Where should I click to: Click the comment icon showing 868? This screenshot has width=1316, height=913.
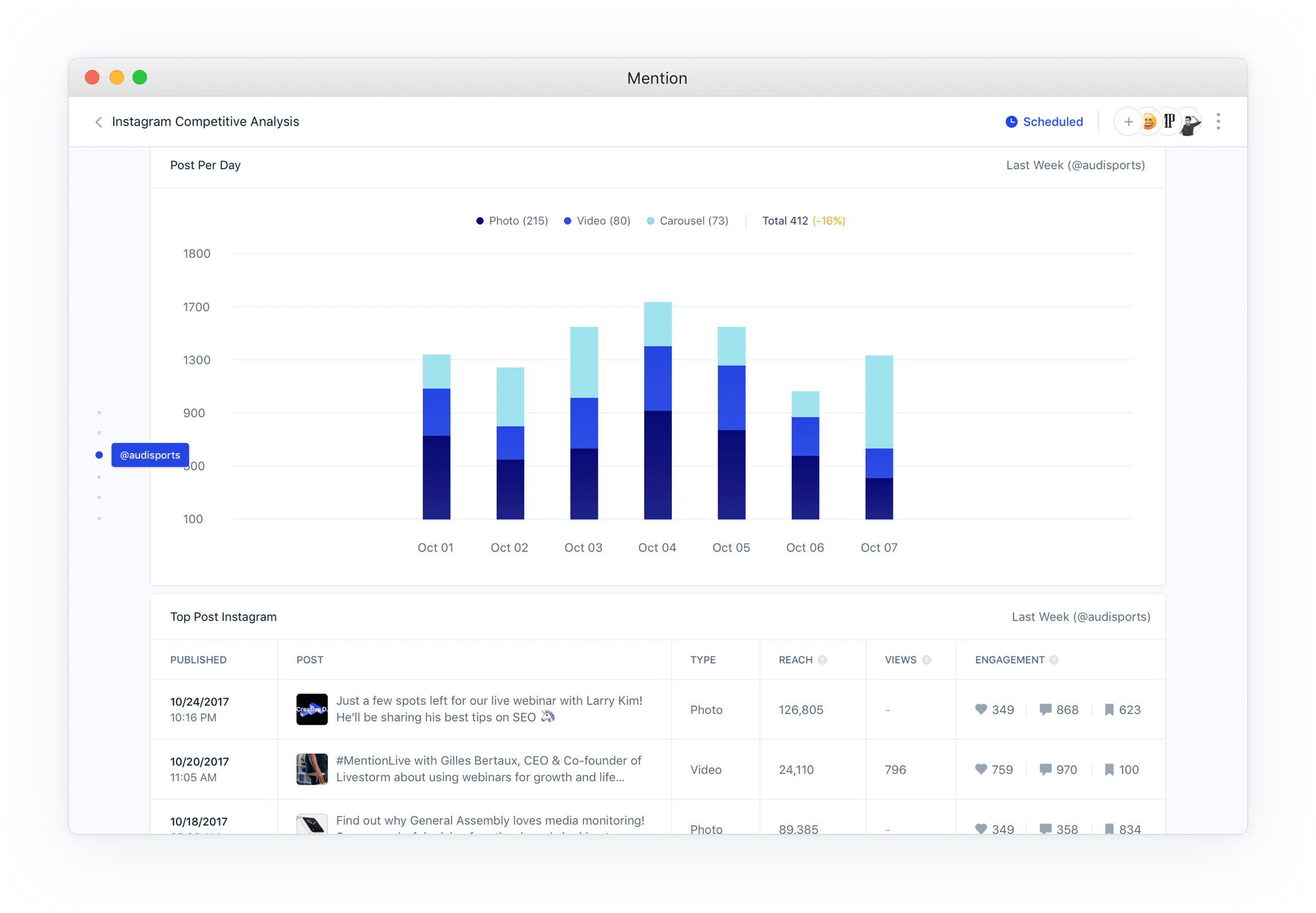pyautogui.click(x=1045, y=709)
